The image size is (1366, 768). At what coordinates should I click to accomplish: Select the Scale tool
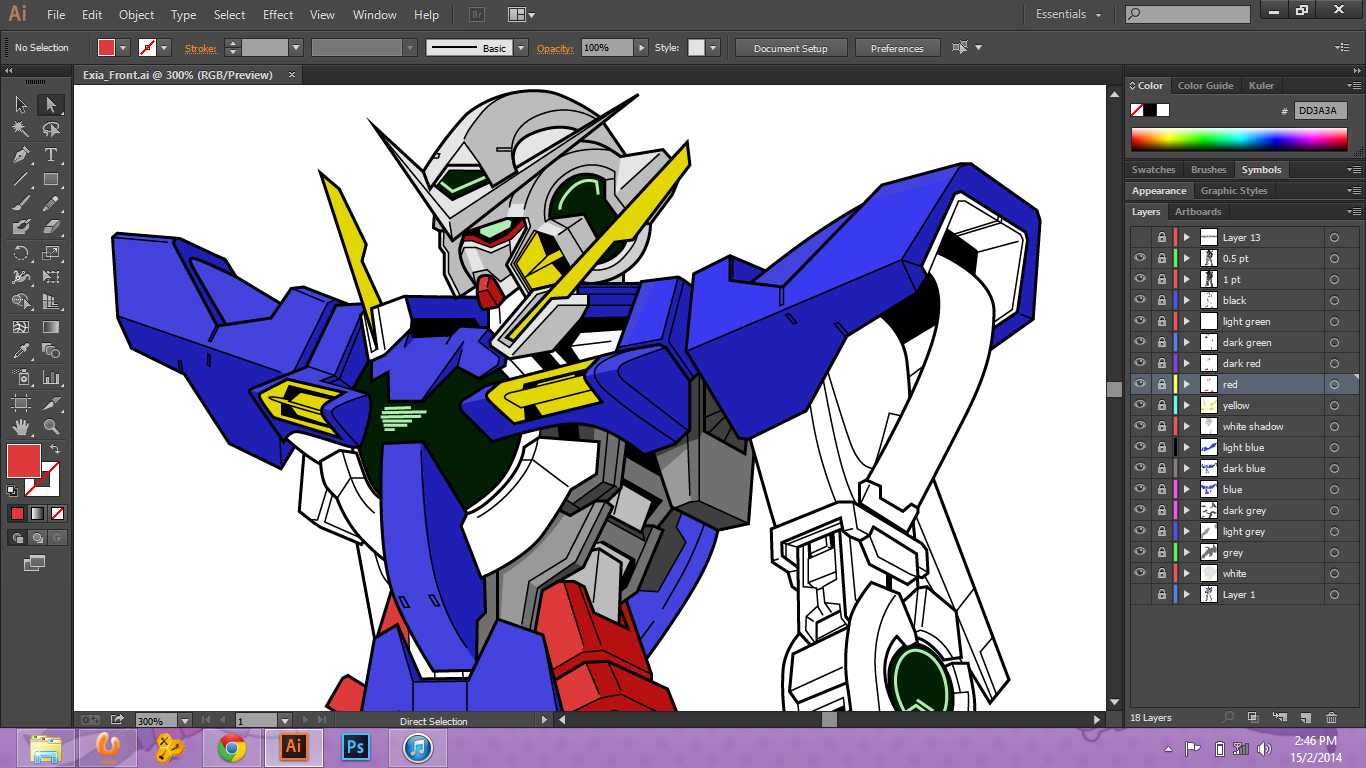51,253
